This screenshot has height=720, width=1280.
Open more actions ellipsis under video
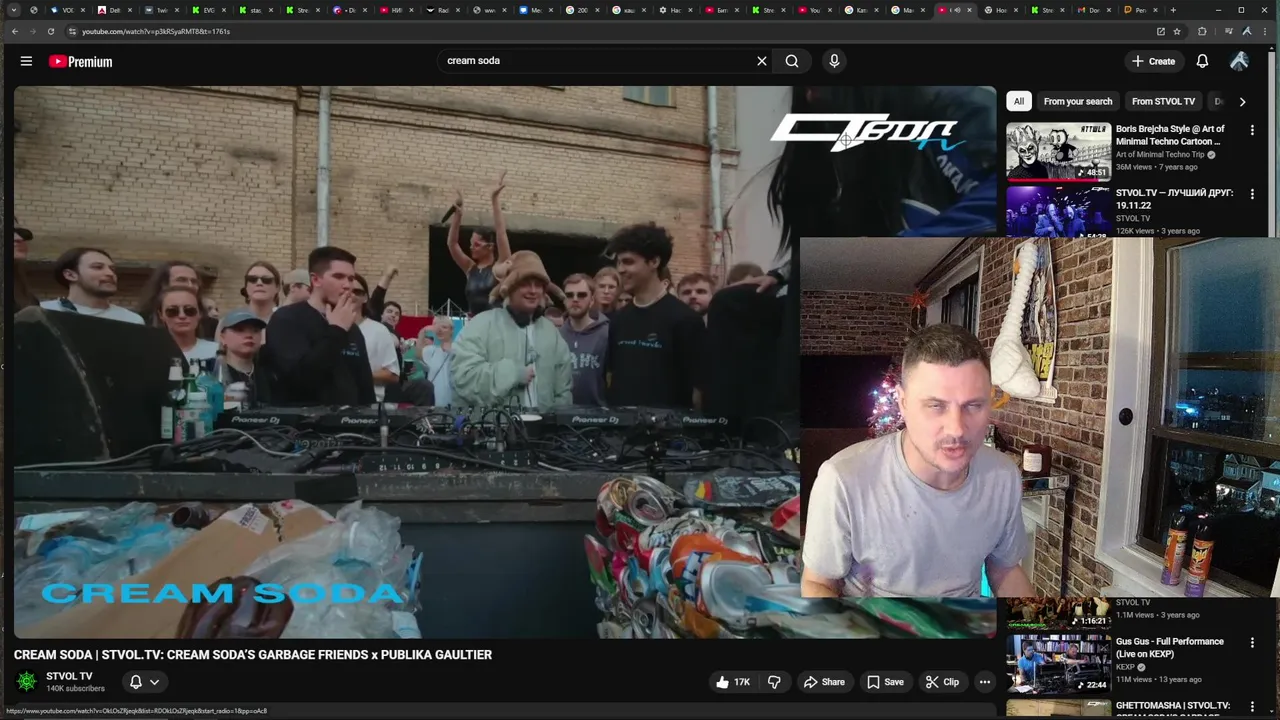coord(985,682)
